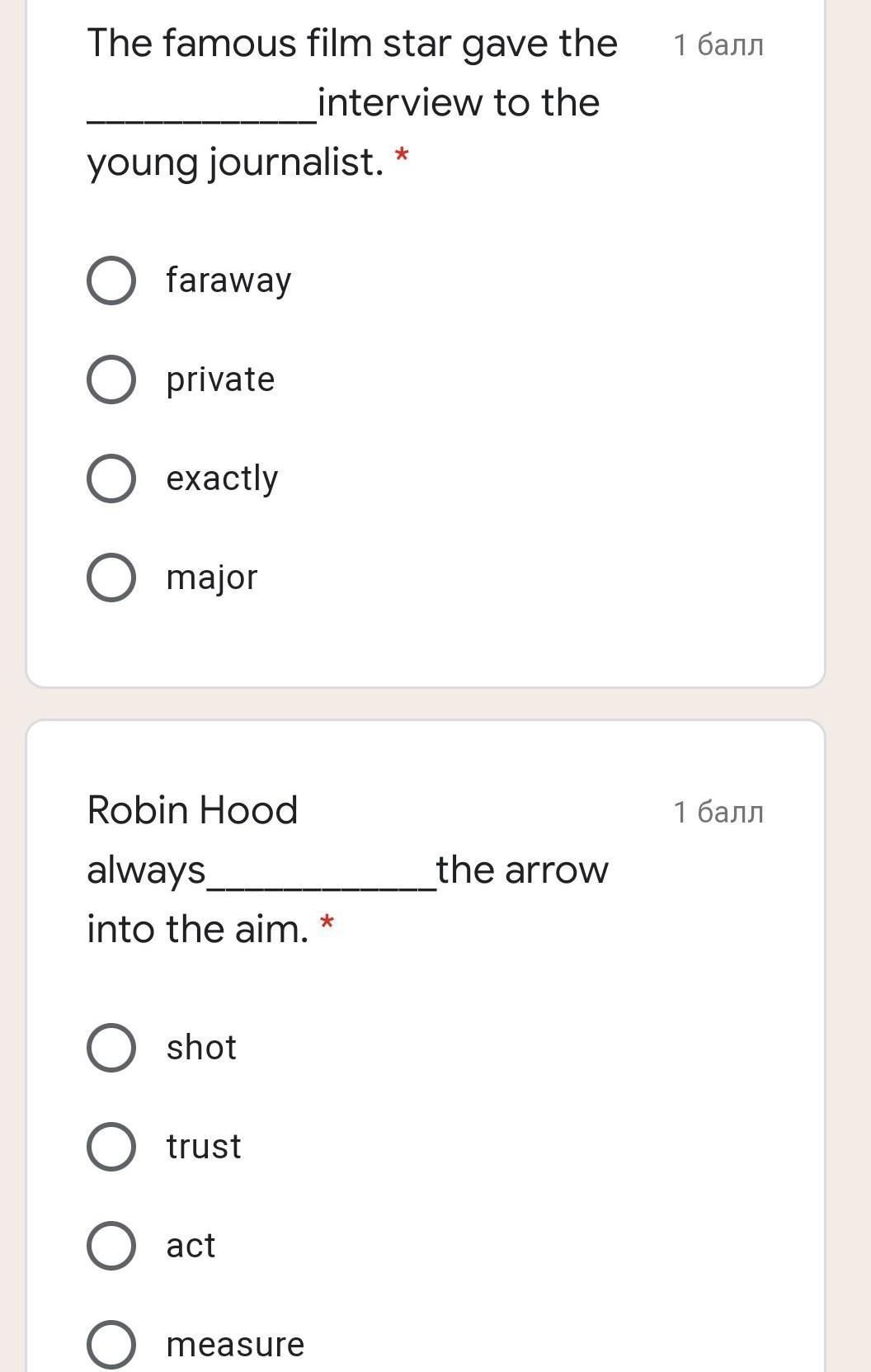Select the radio circle beside 'measure'
This screenshot has height=1372, width=871.
pyautogui.click(x=111, y=1345)
